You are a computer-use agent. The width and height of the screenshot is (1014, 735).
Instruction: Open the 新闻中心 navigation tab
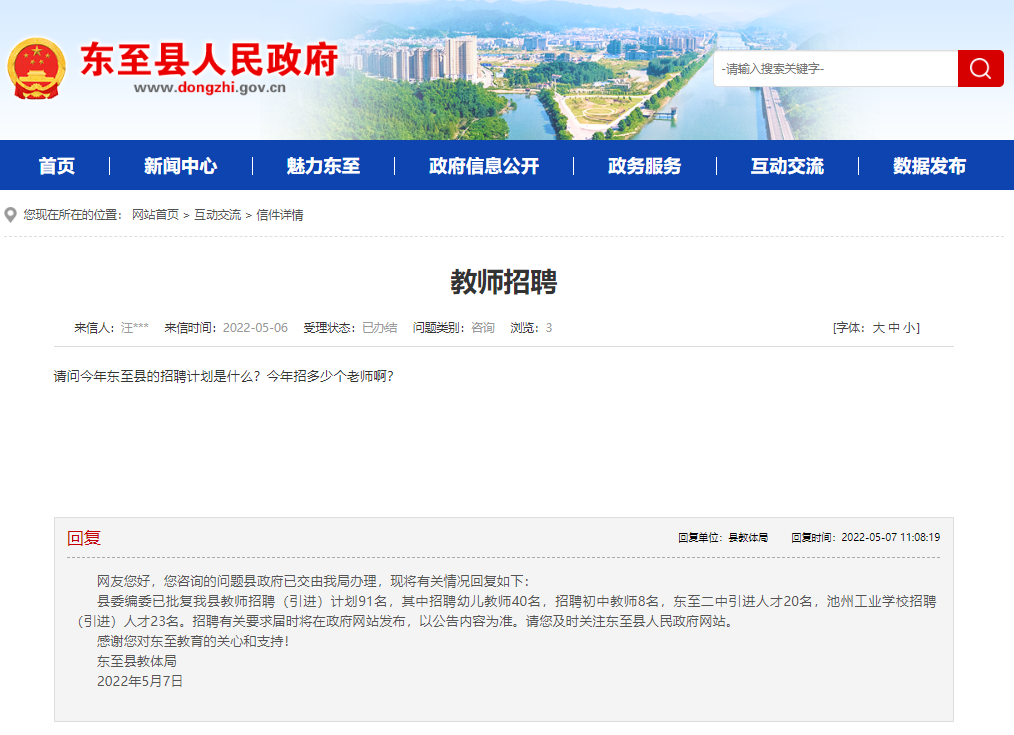click(x=180, y=166)
